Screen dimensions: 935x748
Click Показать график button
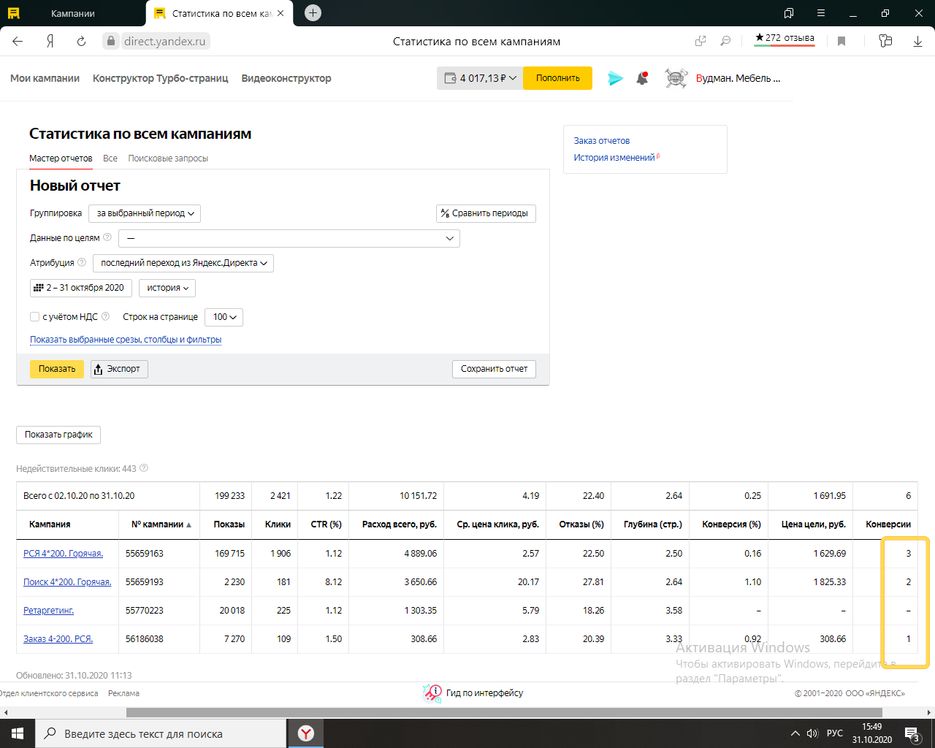[58, 434]
